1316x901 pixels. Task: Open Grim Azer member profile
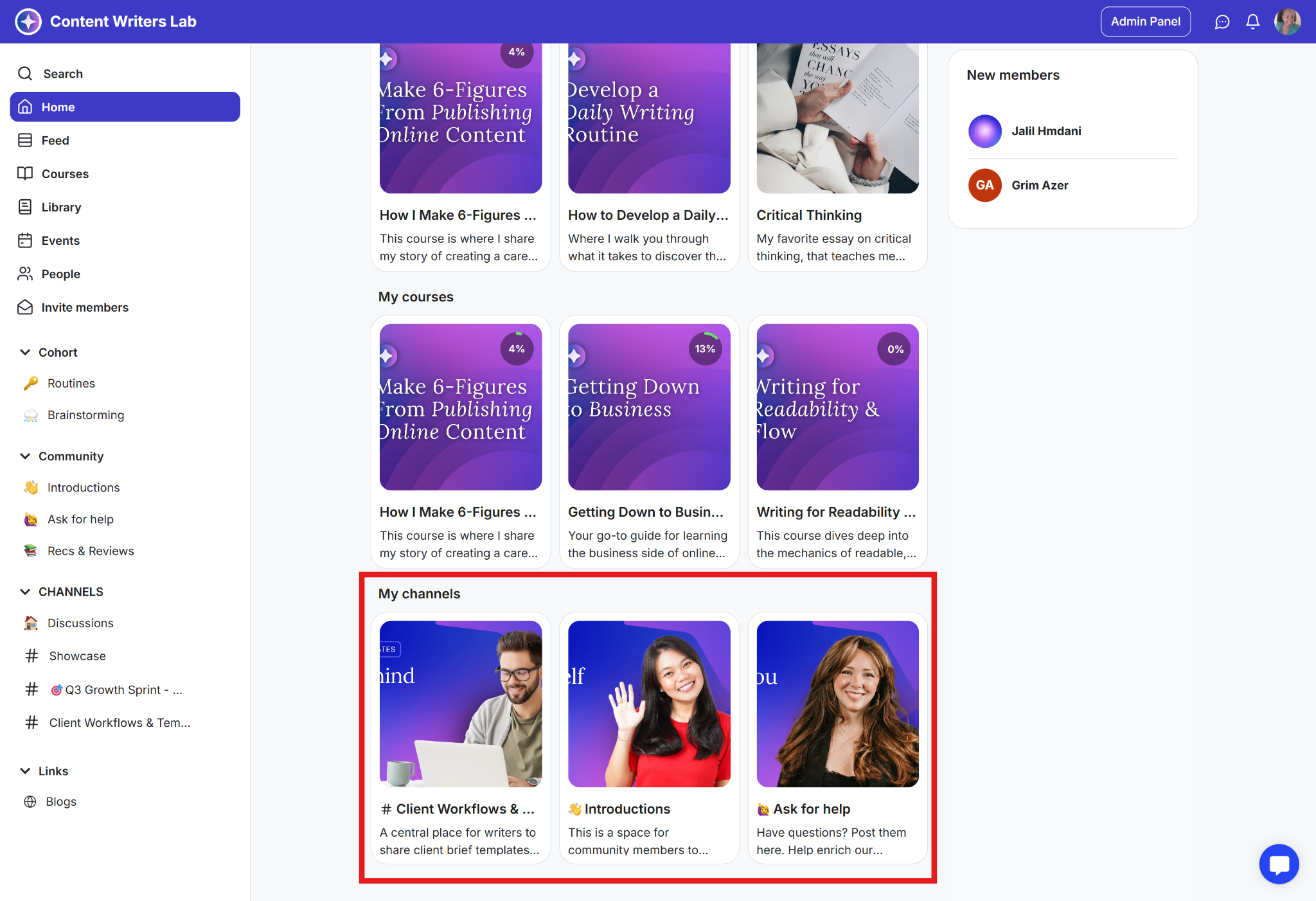pyautogui.click(x=1039, y=185)
